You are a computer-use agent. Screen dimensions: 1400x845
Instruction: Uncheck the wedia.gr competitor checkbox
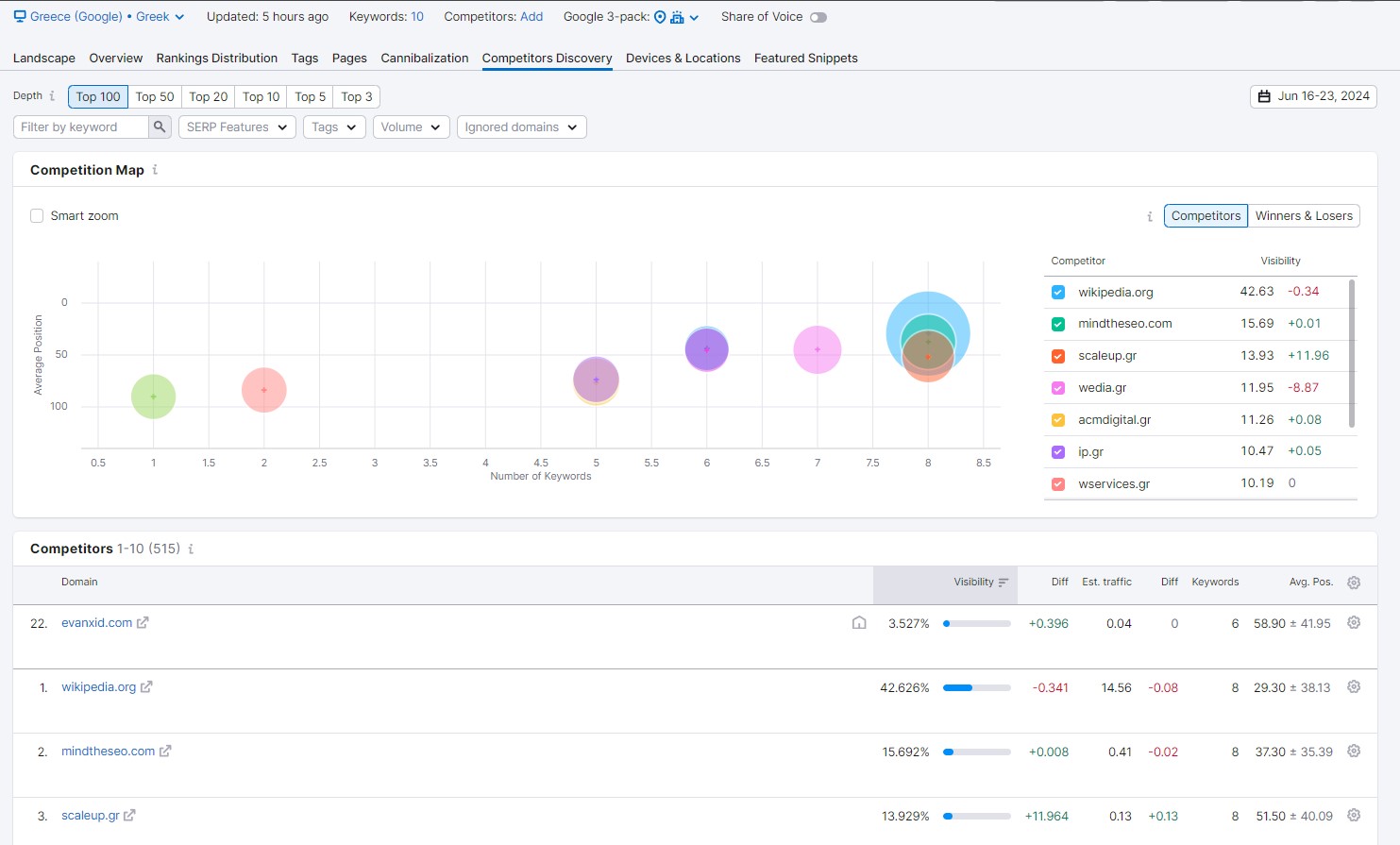1058,388
